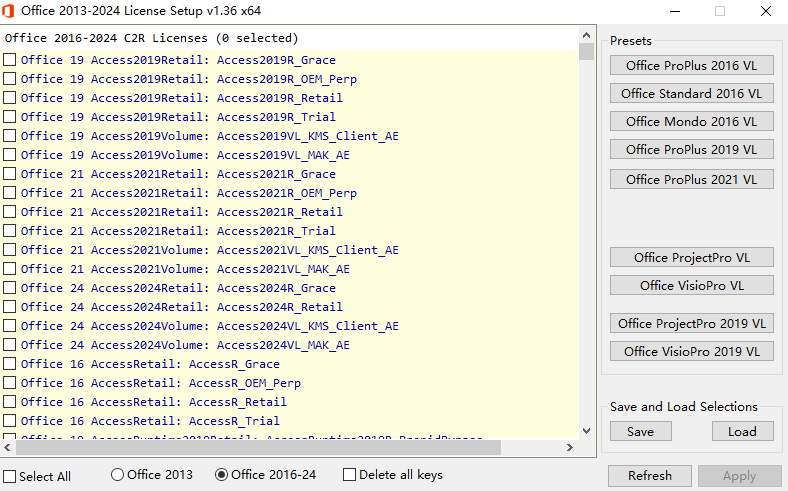Screen dimensions: 788x491
Task: Pick the Office ProPlus 2019 VL preset
Action: [691, 150]
